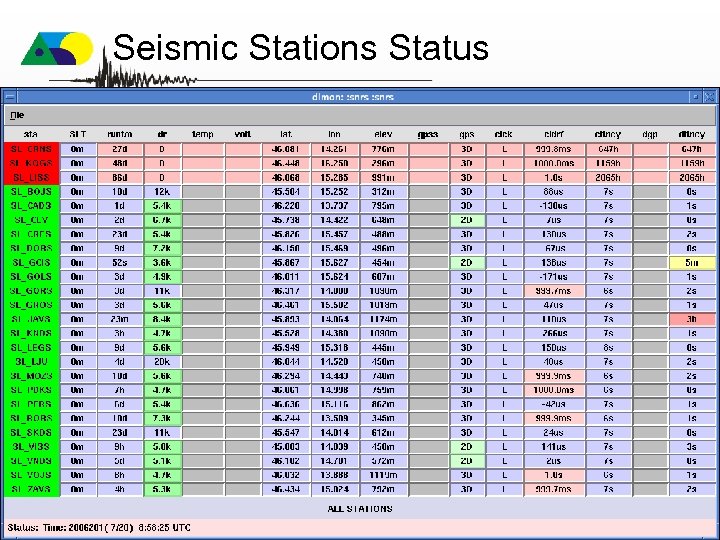Click the '-171us' clock drift cell
Viewport: 720px width, 540px height.
pyautogui.click(x=554, y=277)
